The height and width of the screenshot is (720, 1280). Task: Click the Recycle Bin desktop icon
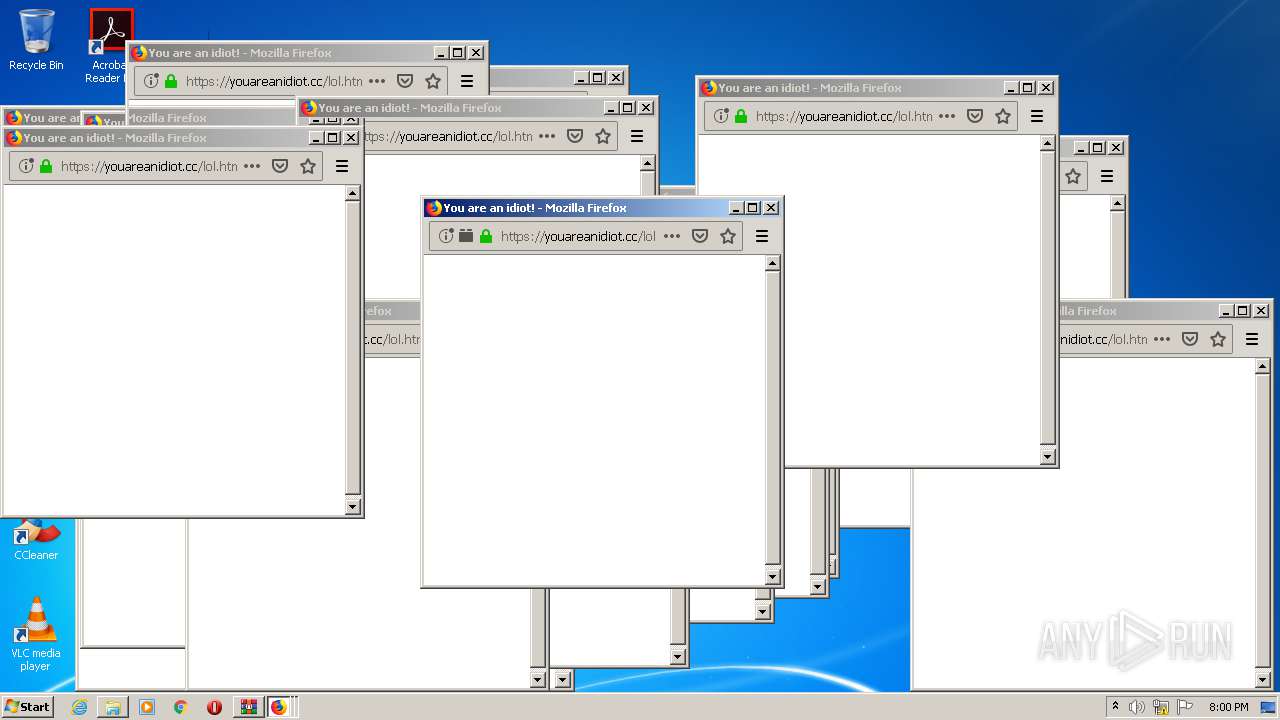pos(36,40)
